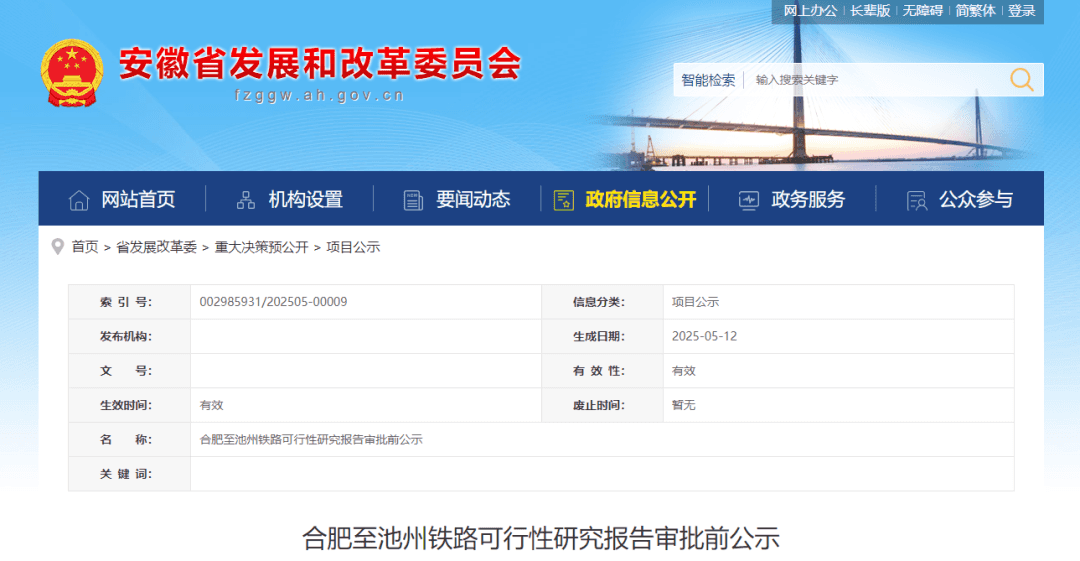
Task: Click the orange search magnifier icon
Action: coord(1021,80)
